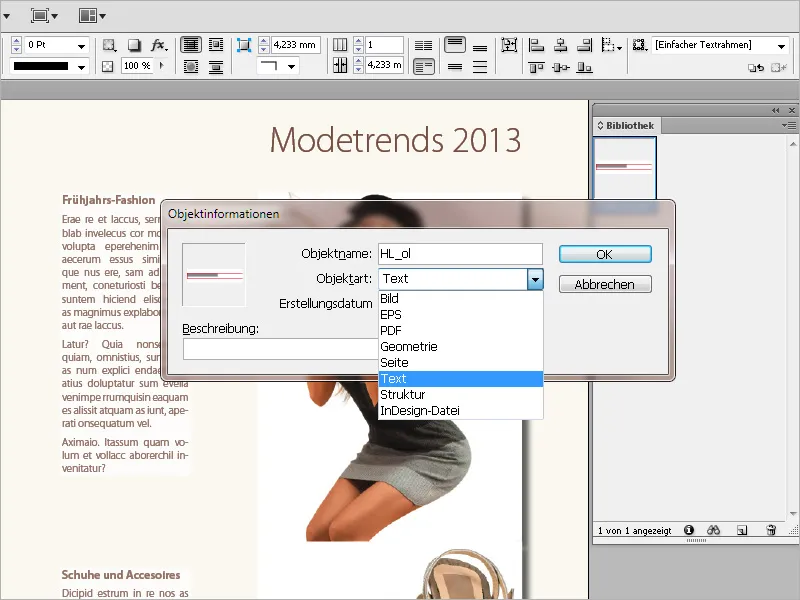Click the corner size 4,233 mm field
Image resolution: width=800 pixels, height=600 pixels.
296,45
